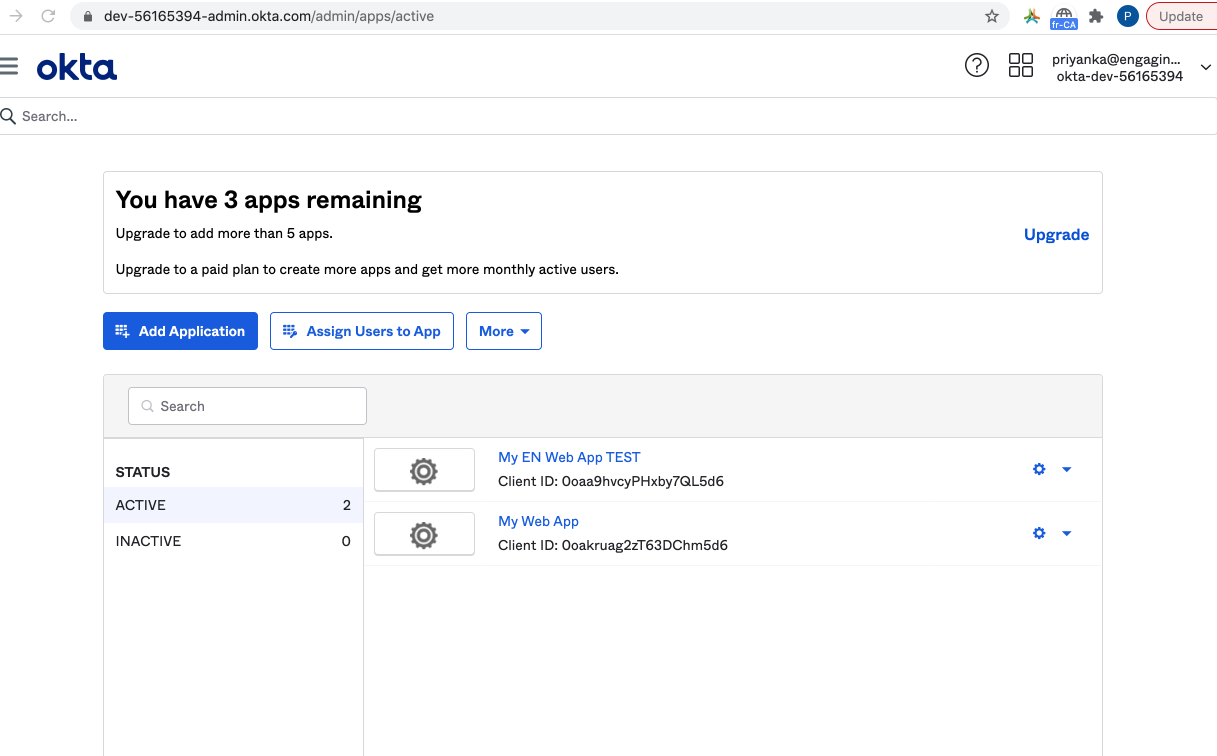Open the help question mark icon
Image resolution: width=1217 pixels, height=756 pixels.
click(976, 66)
